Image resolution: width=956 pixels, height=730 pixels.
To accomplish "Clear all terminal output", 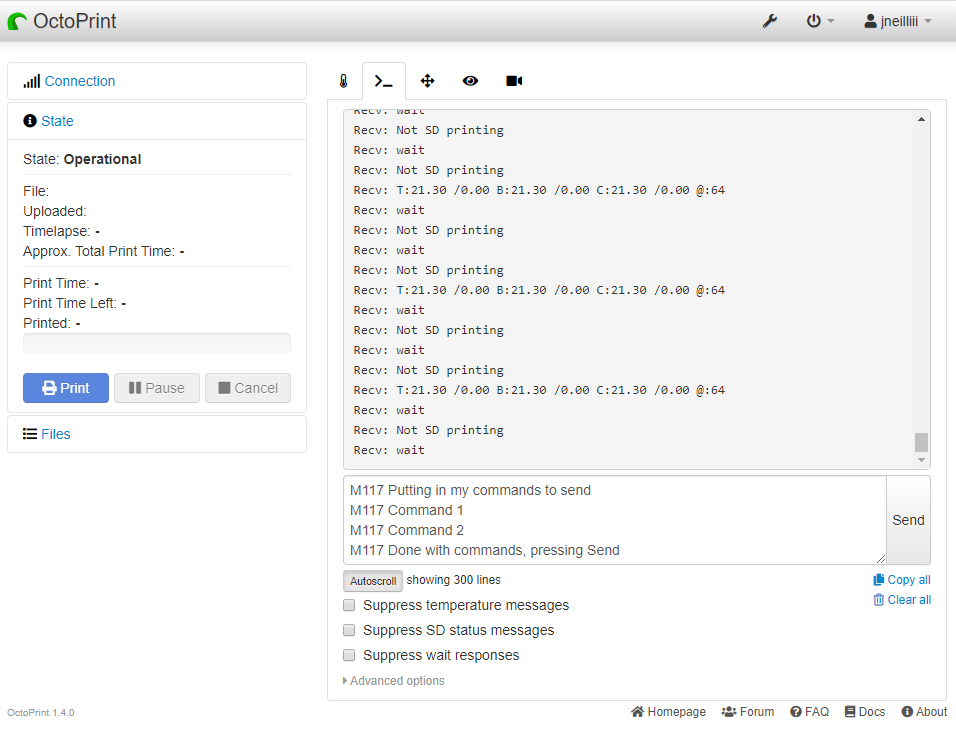I will pos(902,600).
